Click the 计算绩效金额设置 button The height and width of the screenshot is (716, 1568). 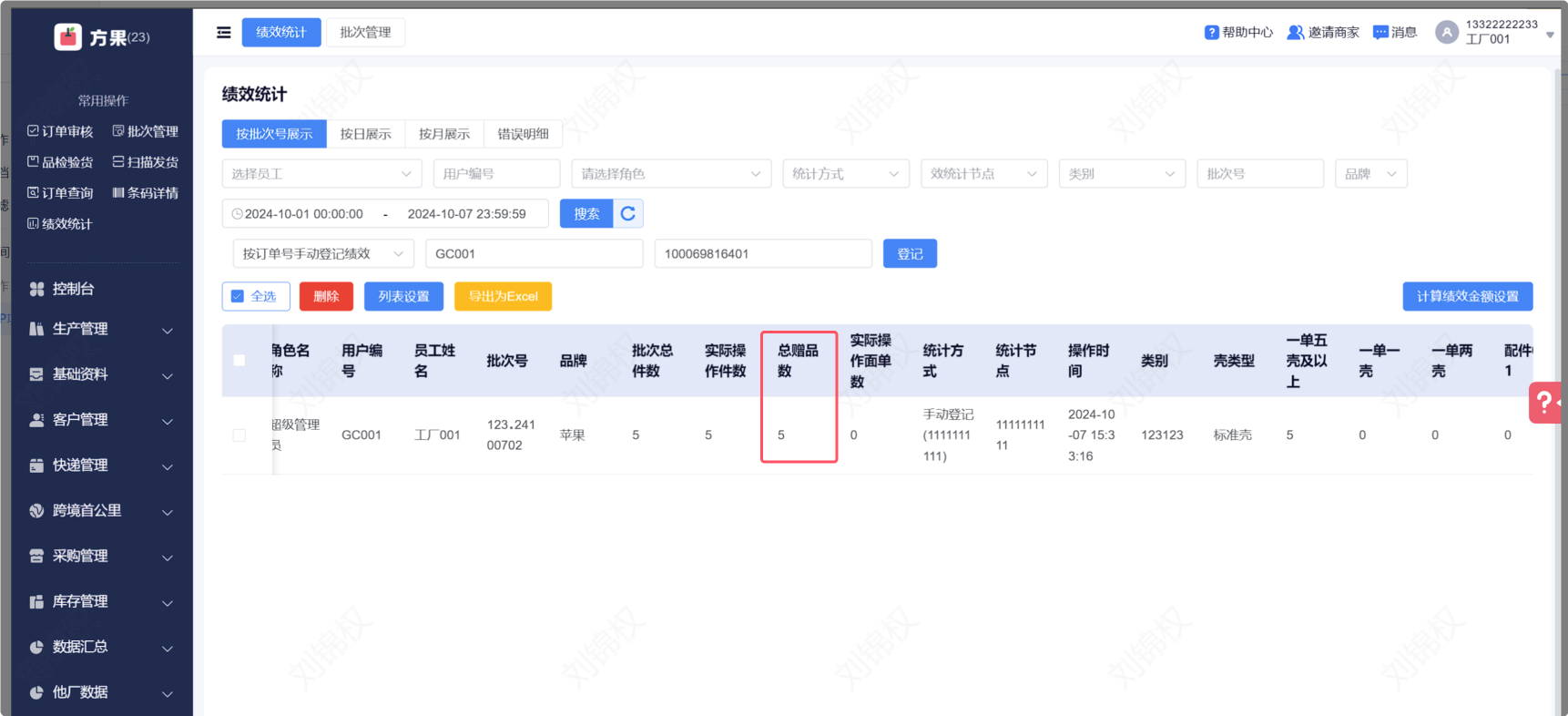point(1467,296)
